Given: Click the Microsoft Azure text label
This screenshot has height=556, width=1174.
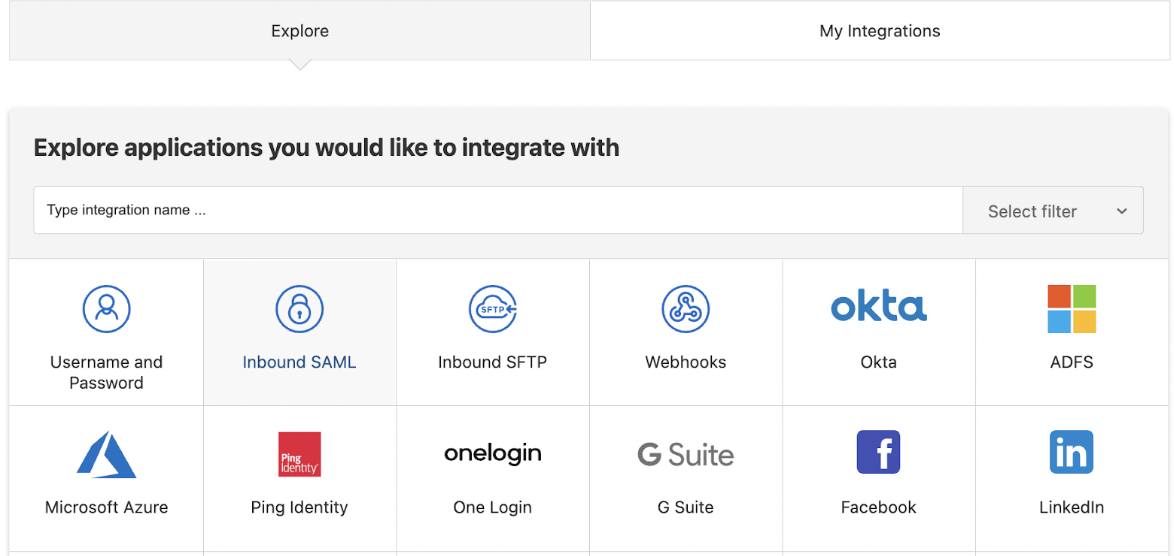Looking at the screenshot, I should click(x=106, y=507).
